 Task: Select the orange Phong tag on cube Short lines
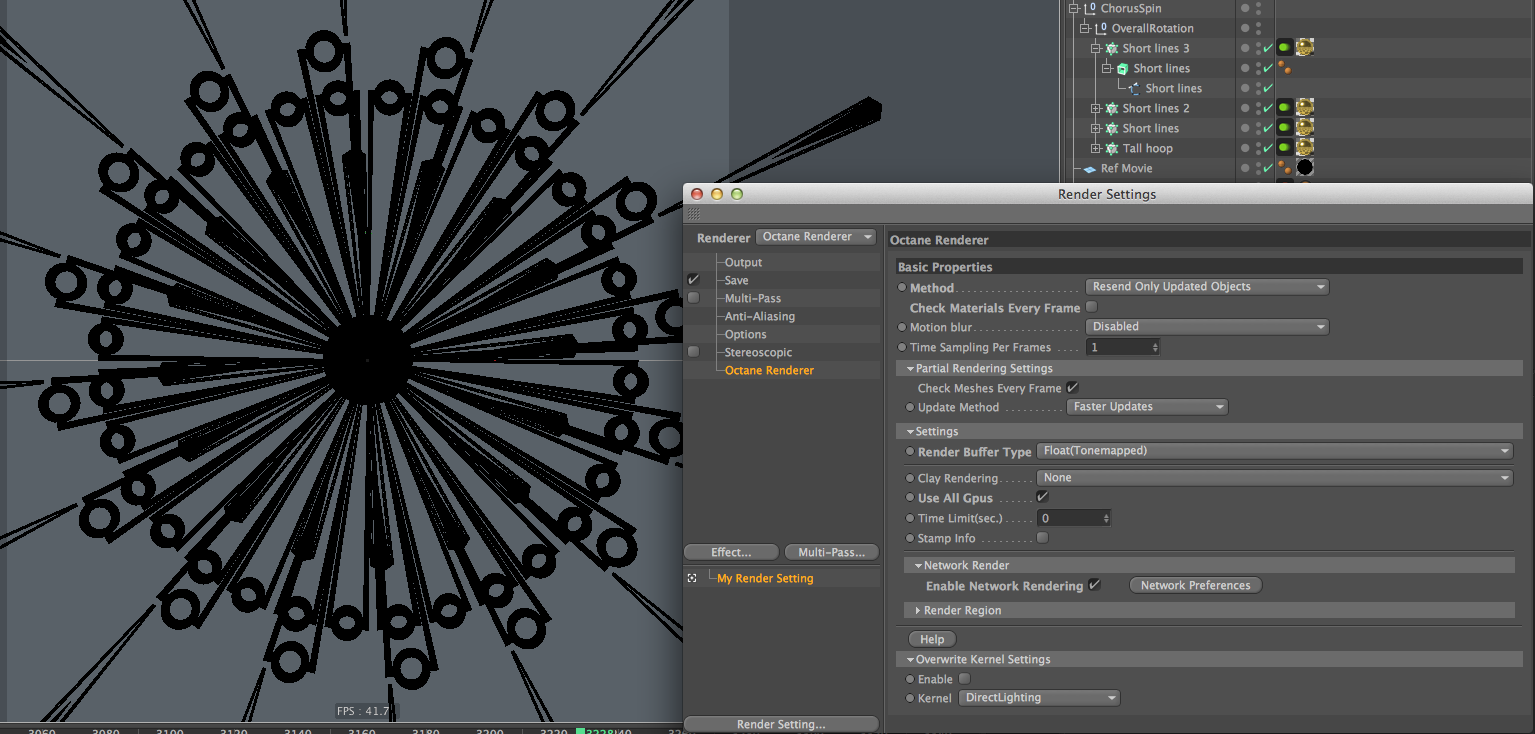1284,68
